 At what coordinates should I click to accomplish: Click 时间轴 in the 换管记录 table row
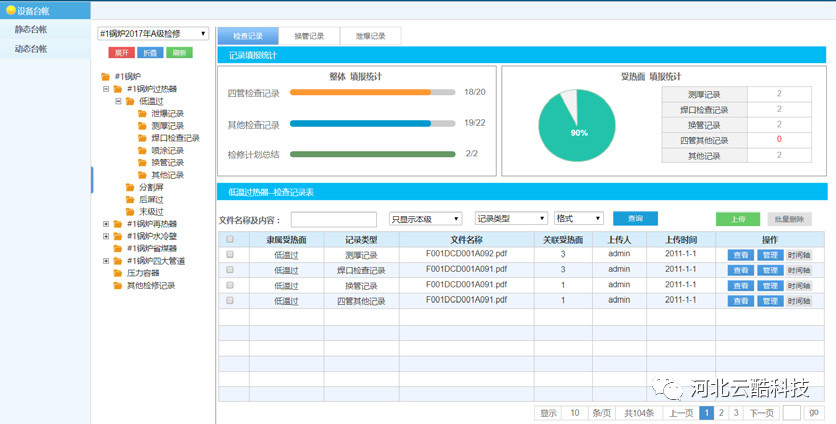pos(799,286)
